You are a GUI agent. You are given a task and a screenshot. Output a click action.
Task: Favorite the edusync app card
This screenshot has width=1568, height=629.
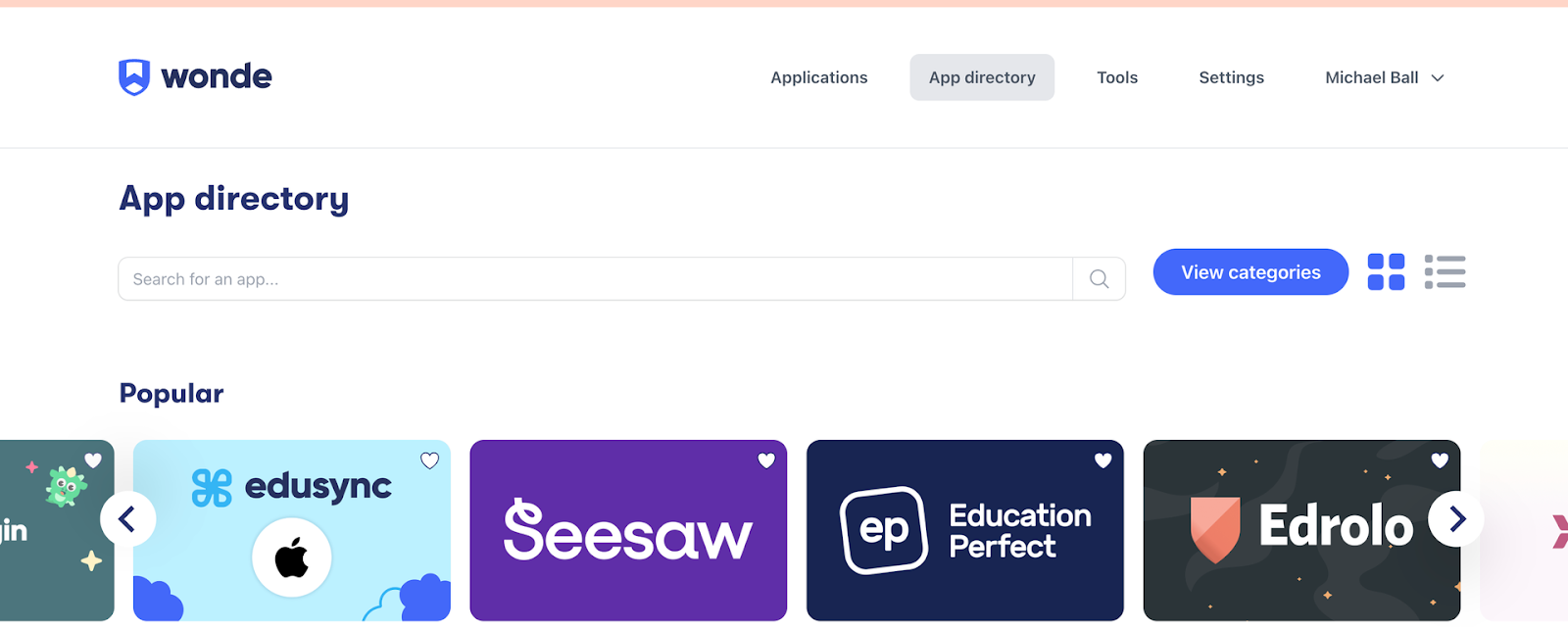tap(429, 460)
